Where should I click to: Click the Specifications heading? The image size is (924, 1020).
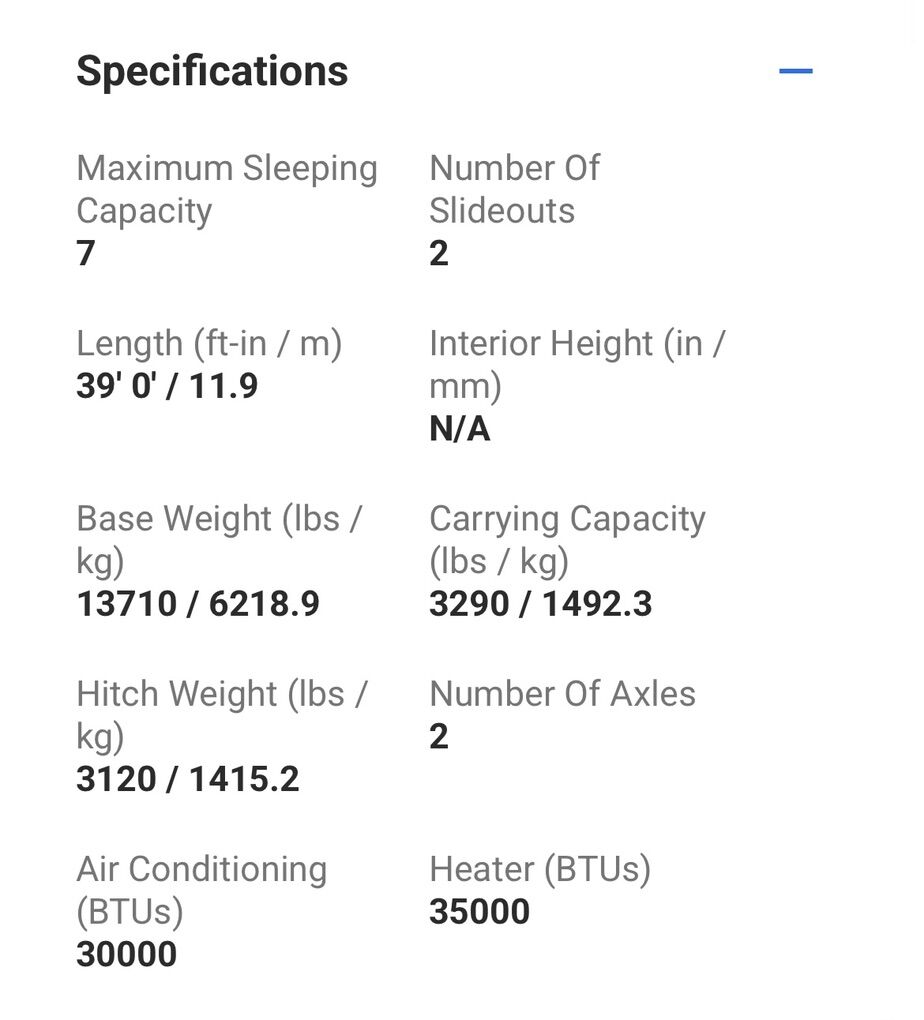tap(212, 71)
